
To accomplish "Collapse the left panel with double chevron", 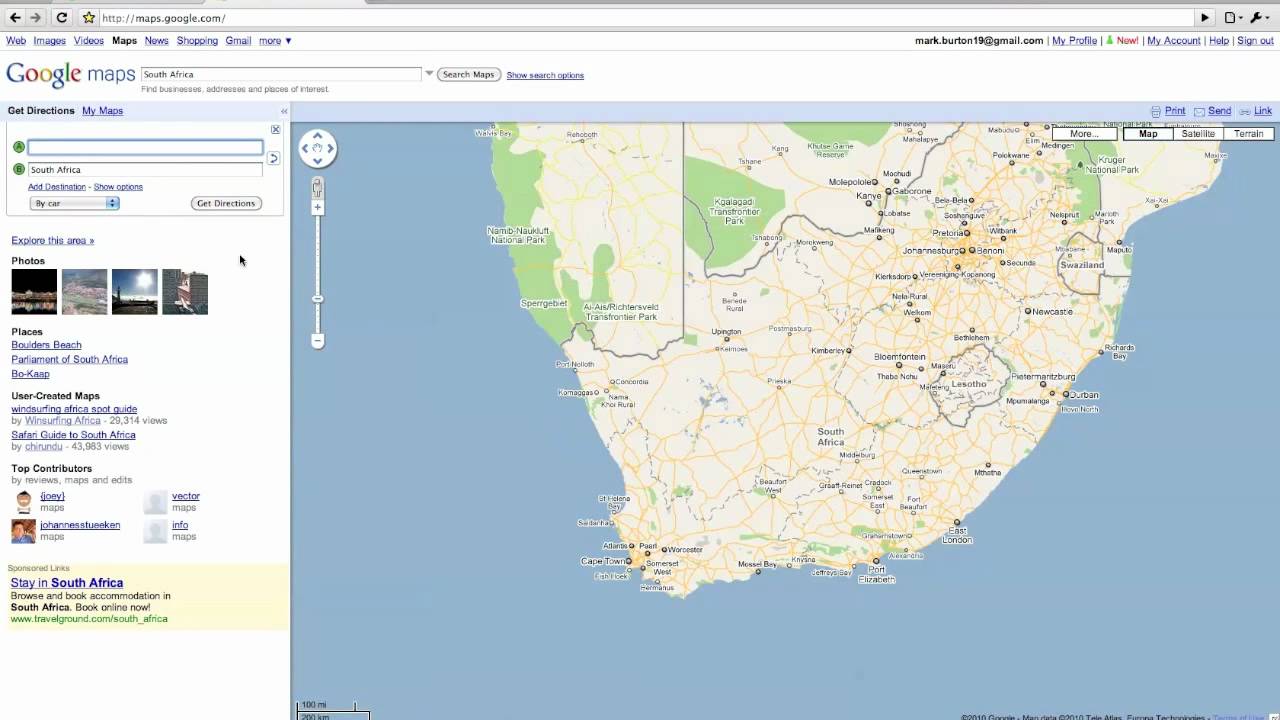I will point(284,111).
